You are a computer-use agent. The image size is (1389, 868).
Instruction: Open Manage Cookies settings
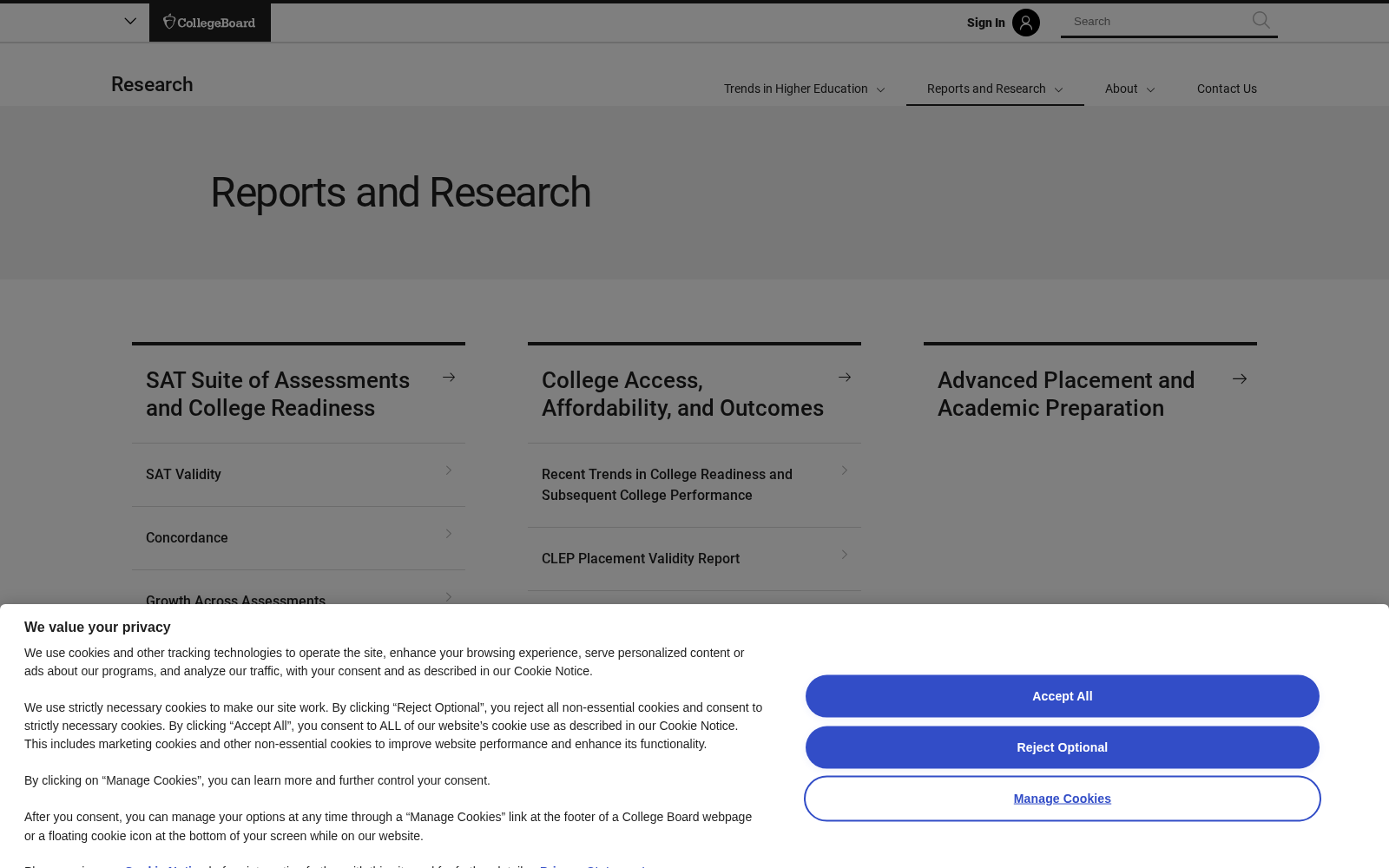pos(1062,799)
